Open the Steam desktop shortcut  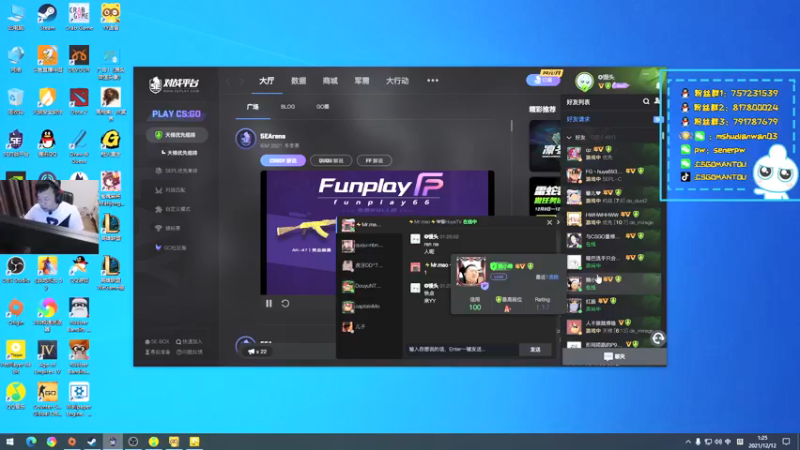(47, 17)
